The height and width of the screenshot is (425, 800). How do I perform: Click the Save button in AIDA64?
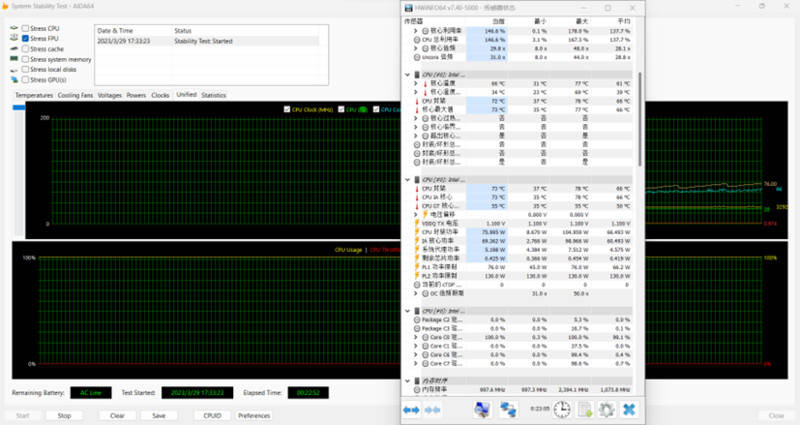(x=159, y=416)
